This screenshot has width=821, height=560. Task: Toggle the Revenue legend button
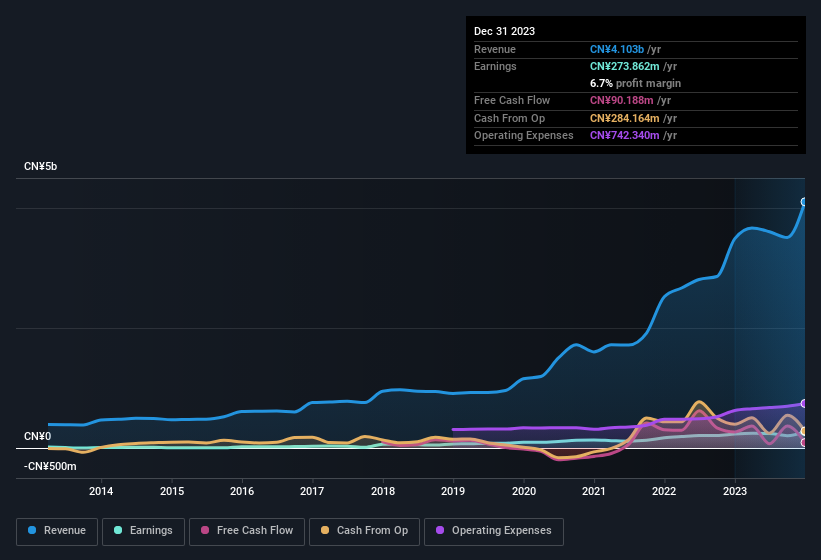click(x=57, y=531)
